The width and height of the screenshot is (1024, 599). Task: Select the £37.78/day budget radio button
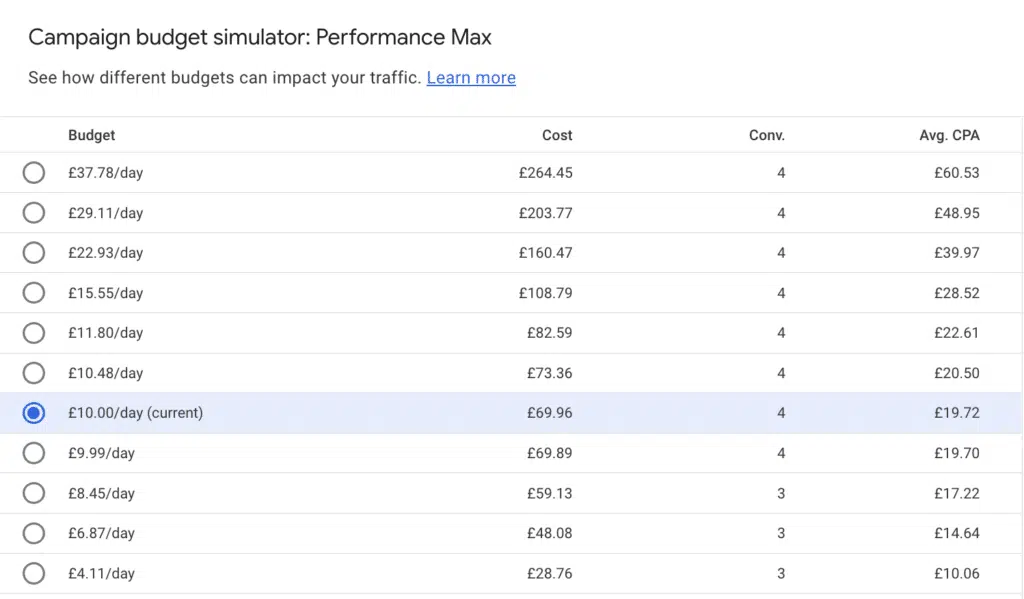(x=34, y=172)
